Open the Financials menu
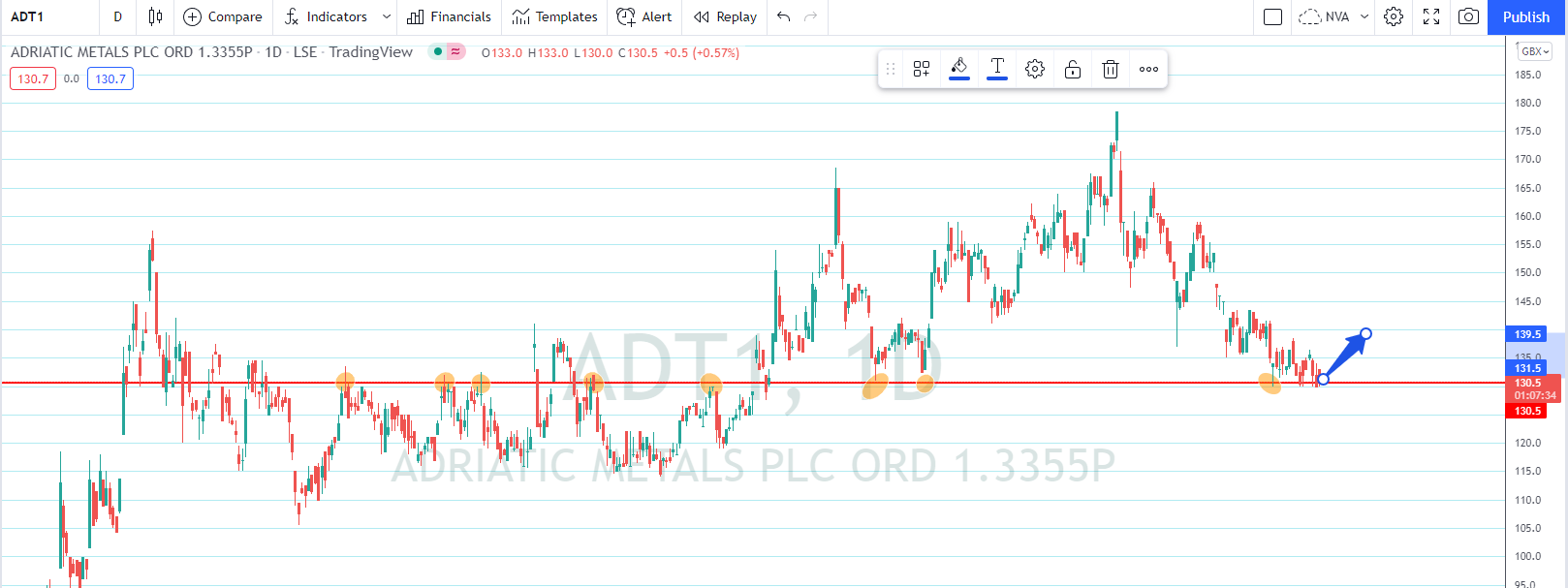The height and width of the screenshot is (588, 1568). point(450,16)
